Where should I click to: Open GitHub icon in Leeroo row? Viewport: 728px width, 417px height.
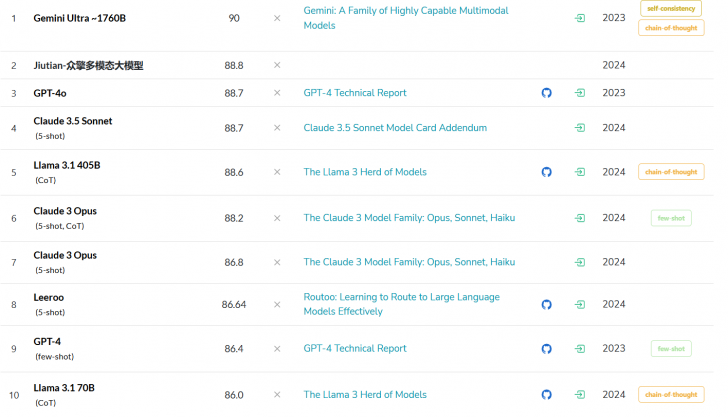click(x=546, y=304)
